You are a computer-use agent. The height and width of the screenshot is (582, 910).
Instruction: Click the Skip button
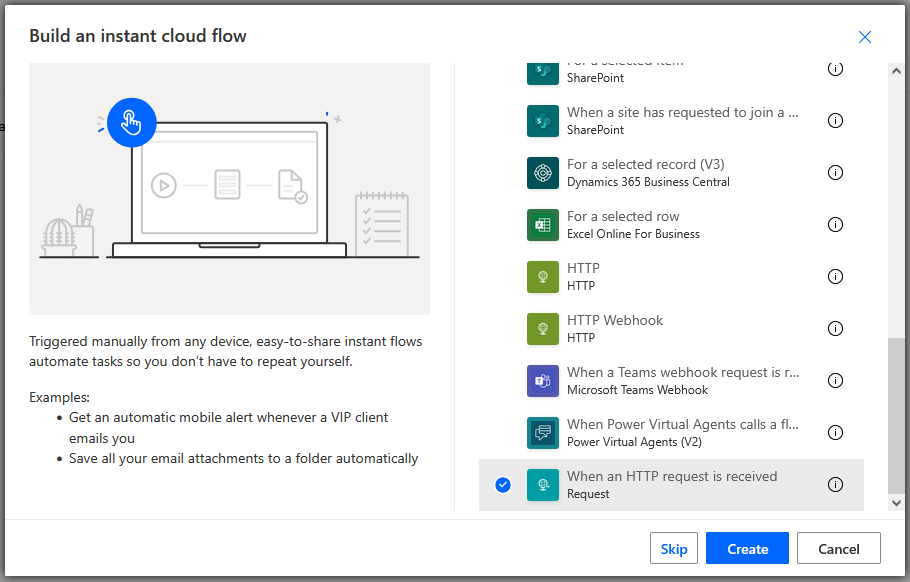click(x=674, y=548)
